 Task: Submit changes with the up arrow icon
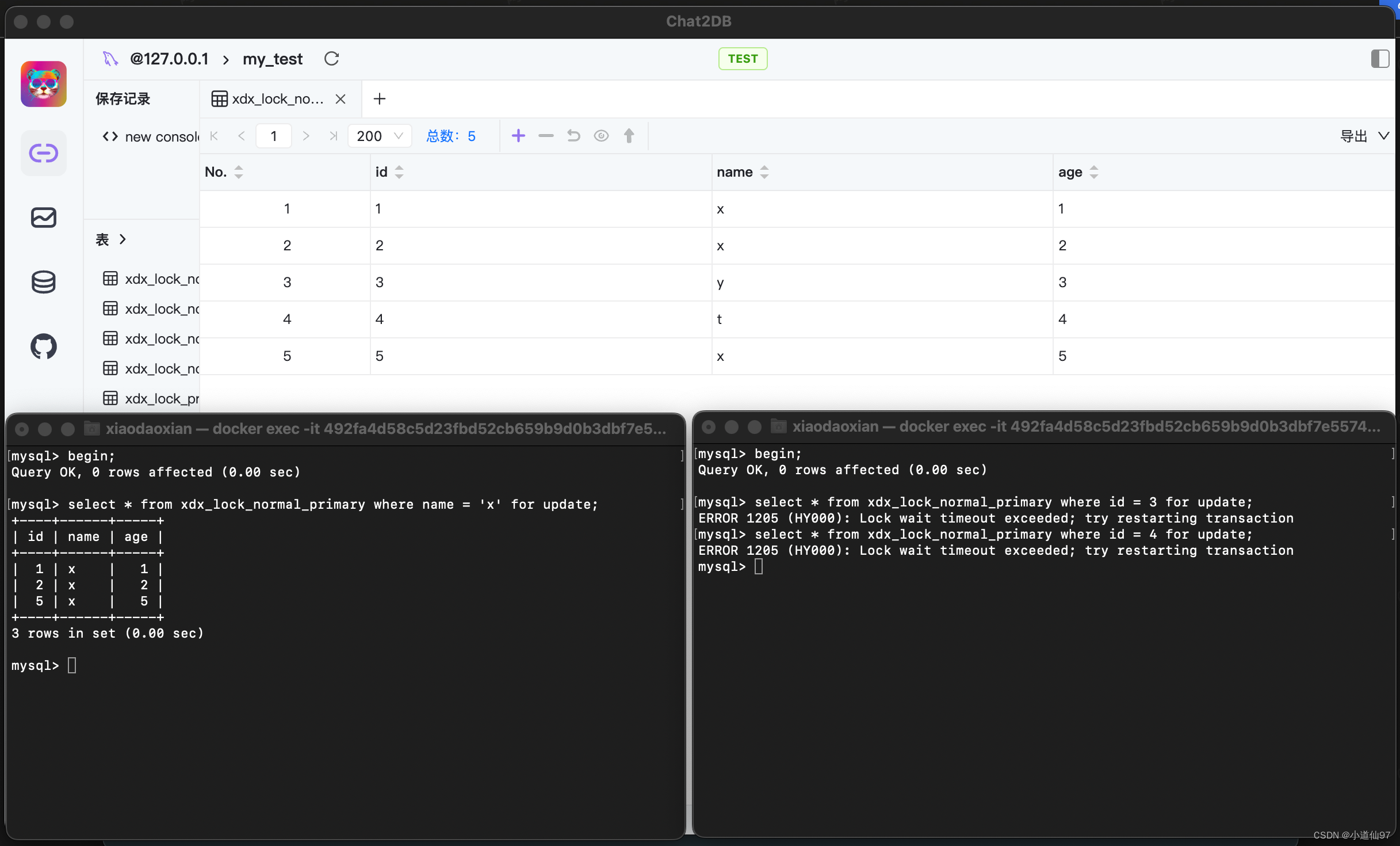tap(629, 136)
